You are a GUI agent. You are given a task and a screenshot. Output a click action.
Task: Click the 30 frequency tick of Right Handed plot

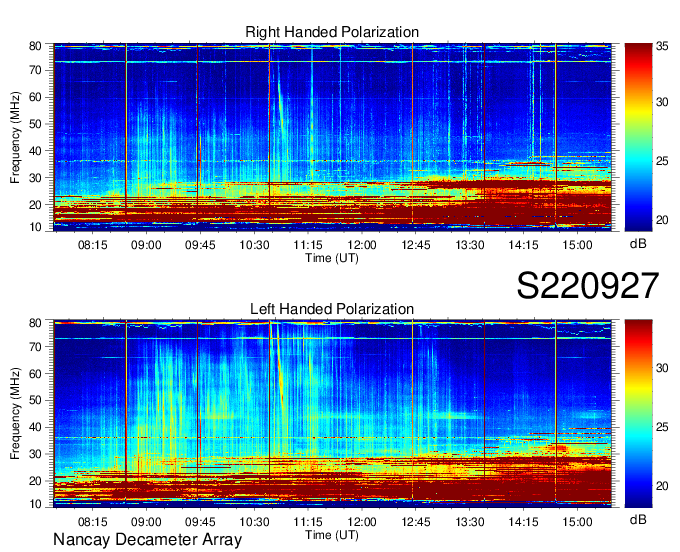(x=35, y=178)
